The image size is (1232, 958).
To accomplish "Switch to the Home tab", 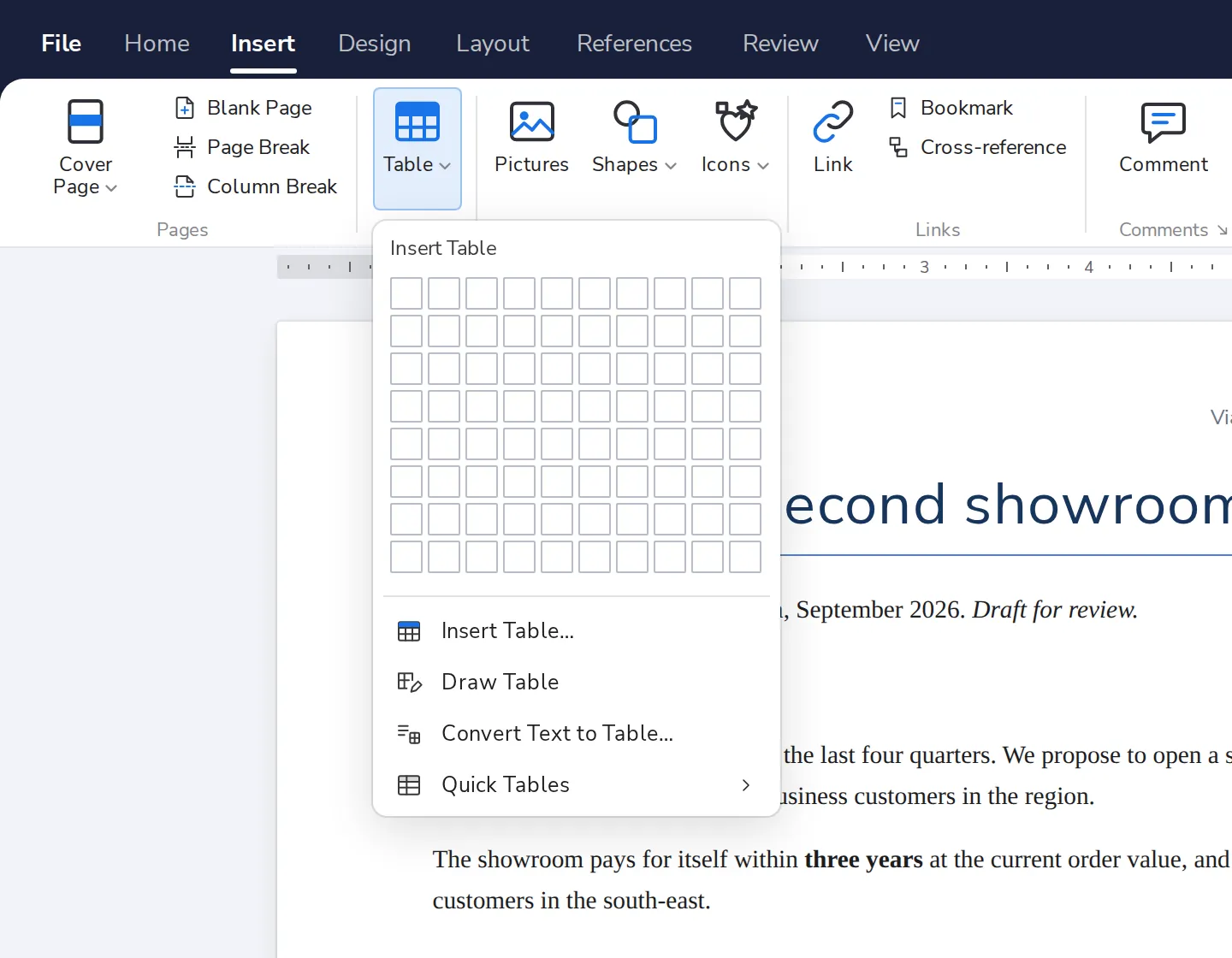I will point(157,43).
